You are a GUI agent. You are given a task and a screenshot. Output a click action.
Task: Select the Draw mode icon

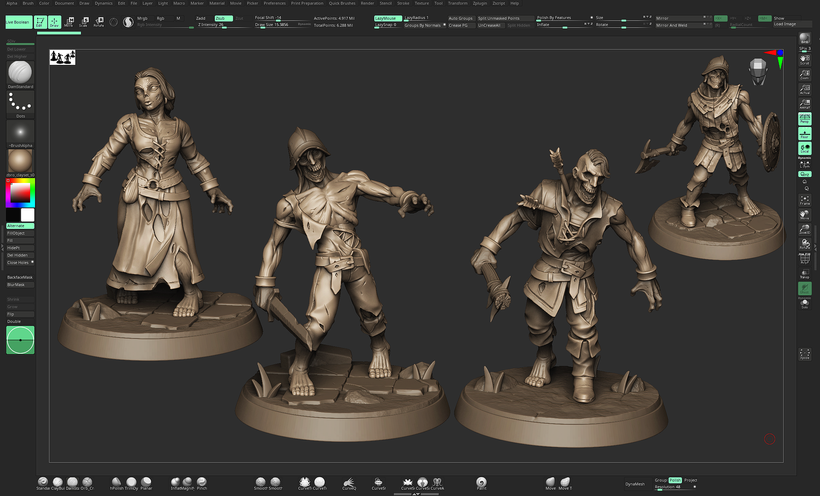click(55, 20)
